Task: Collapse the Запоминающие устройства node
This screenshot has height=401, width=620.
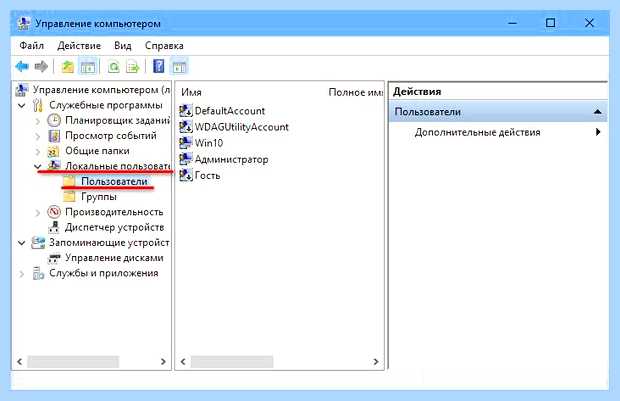Action: click(22, 243)
